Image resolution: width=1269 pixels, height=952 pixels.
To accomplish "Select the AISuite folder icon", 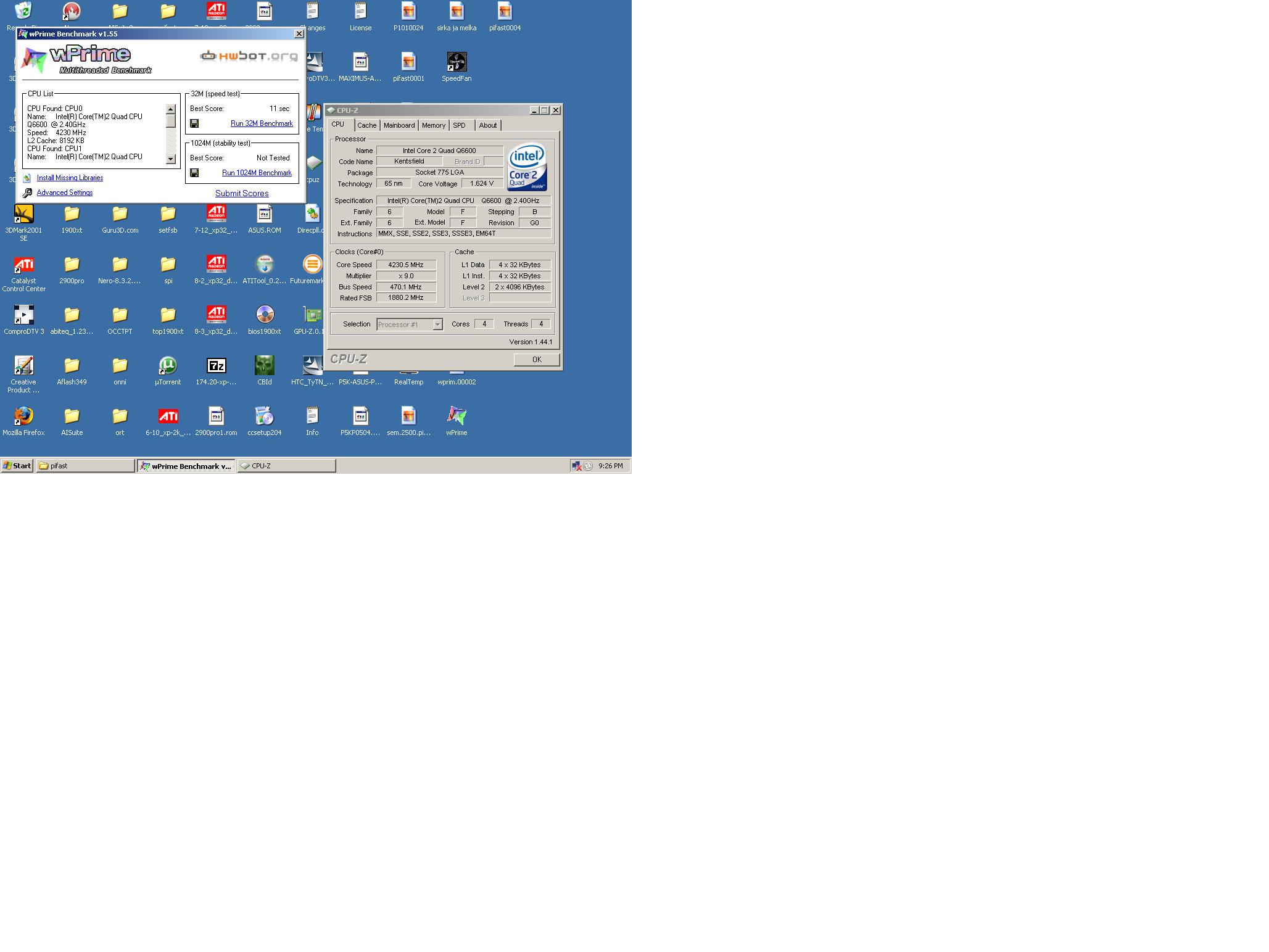I will coord(72,421).
